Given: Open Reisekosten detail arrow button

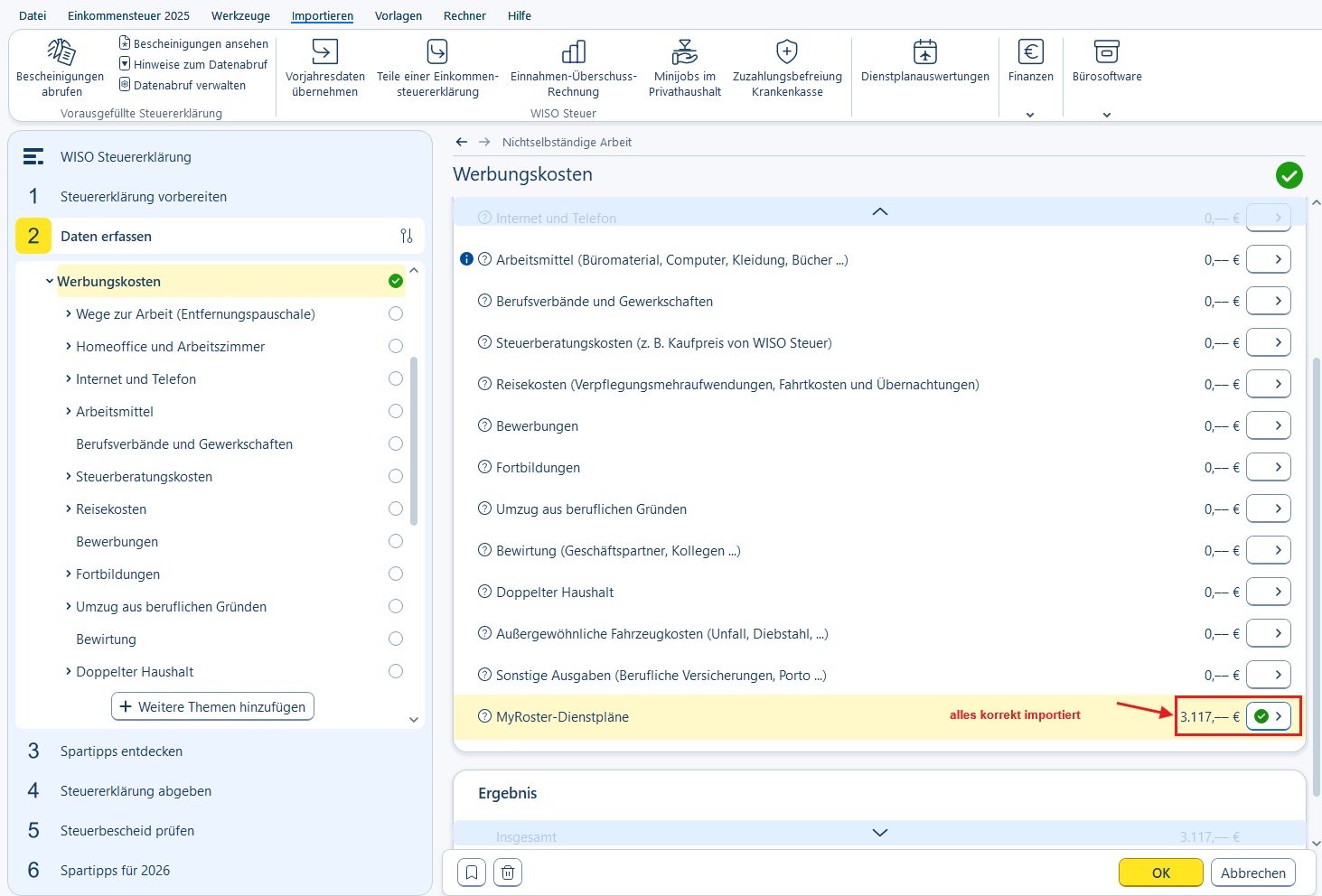Looking at the screenshot, I should click(1269, 384).
